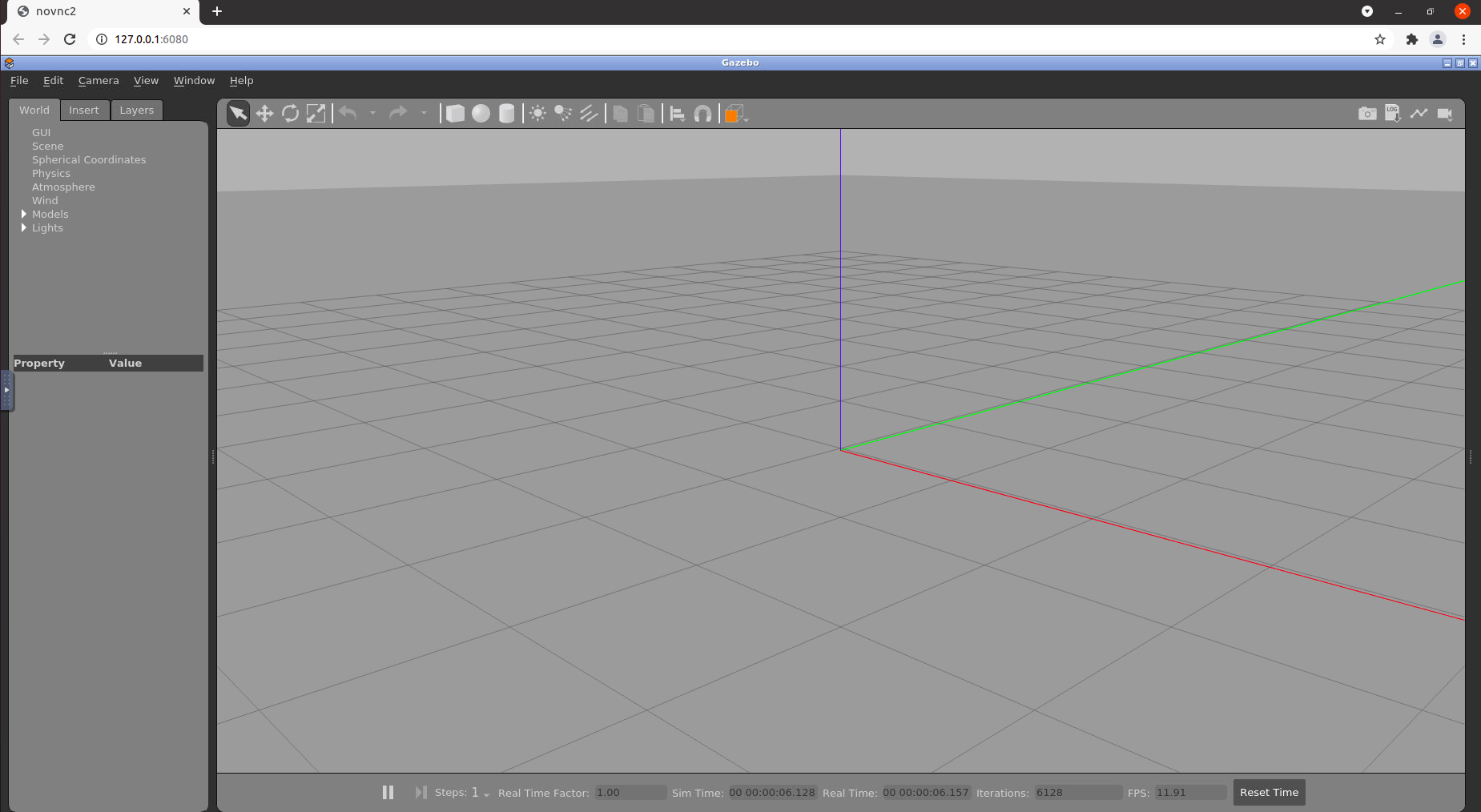Open the Camera menu
This screenshot has width=1481, height=812.
99,80
